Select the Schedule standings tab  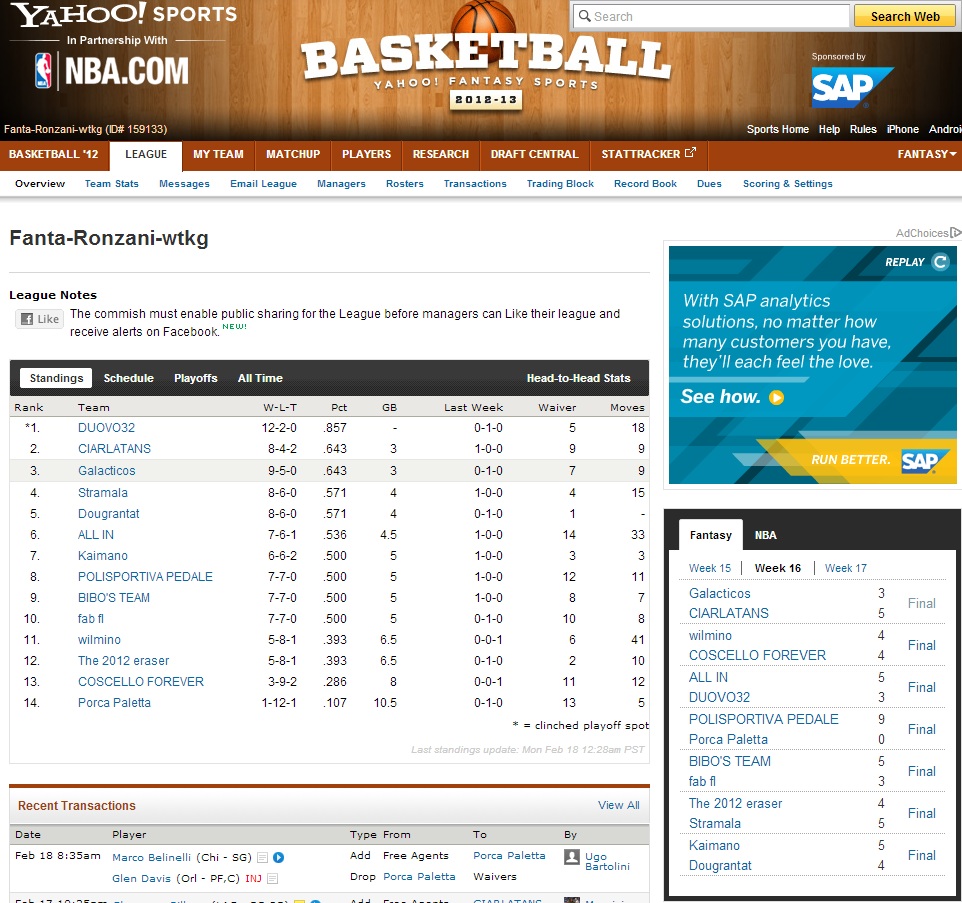[129, 378]
